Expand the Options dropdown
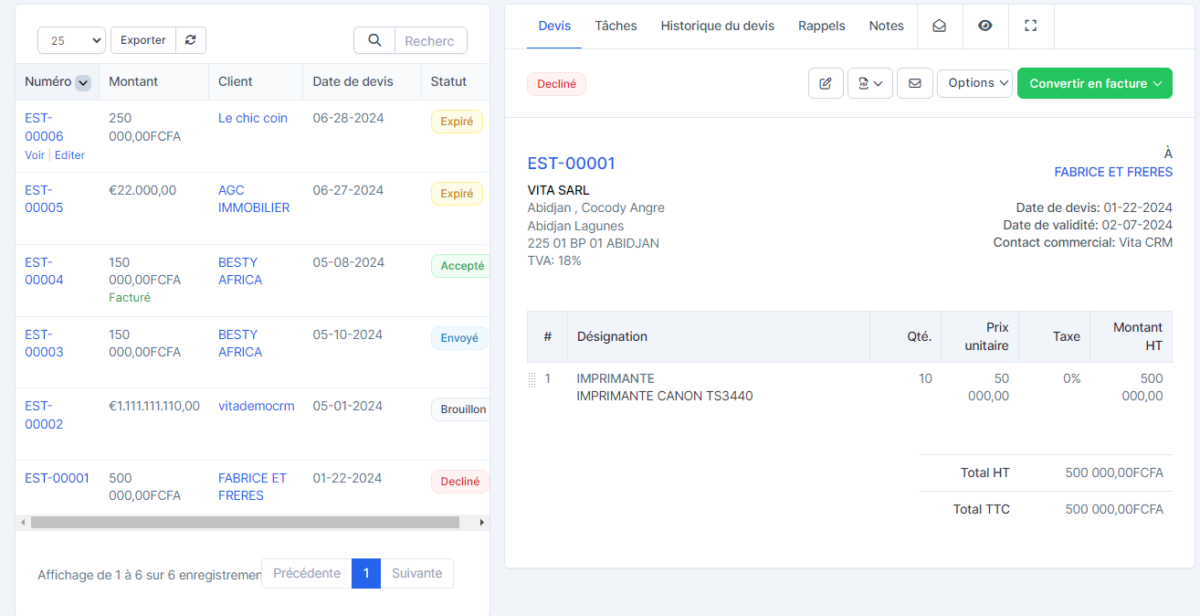1200x616 pixels. click(974, 84)
